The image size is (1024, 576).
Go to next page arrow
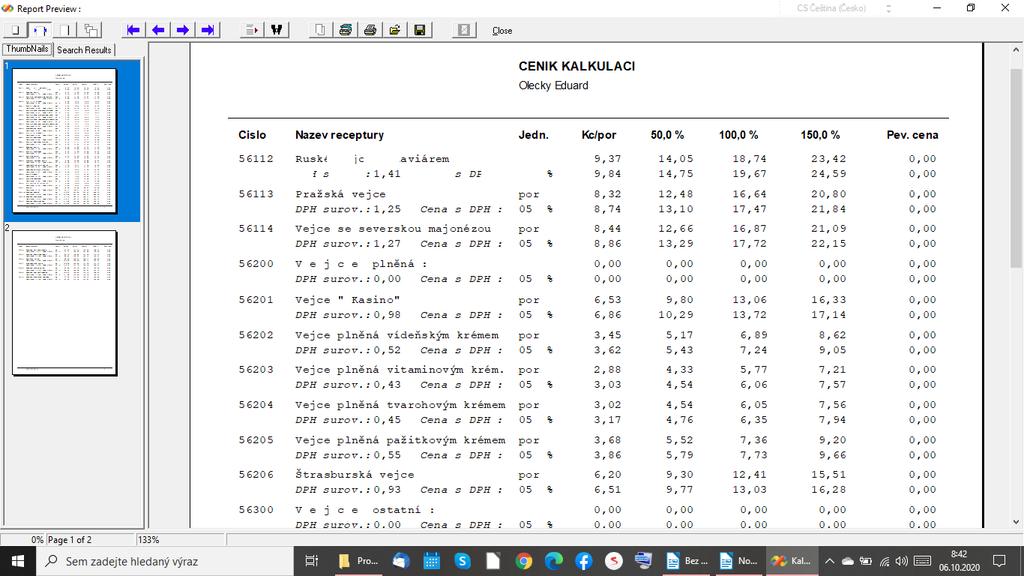click(x=183, y=30)
